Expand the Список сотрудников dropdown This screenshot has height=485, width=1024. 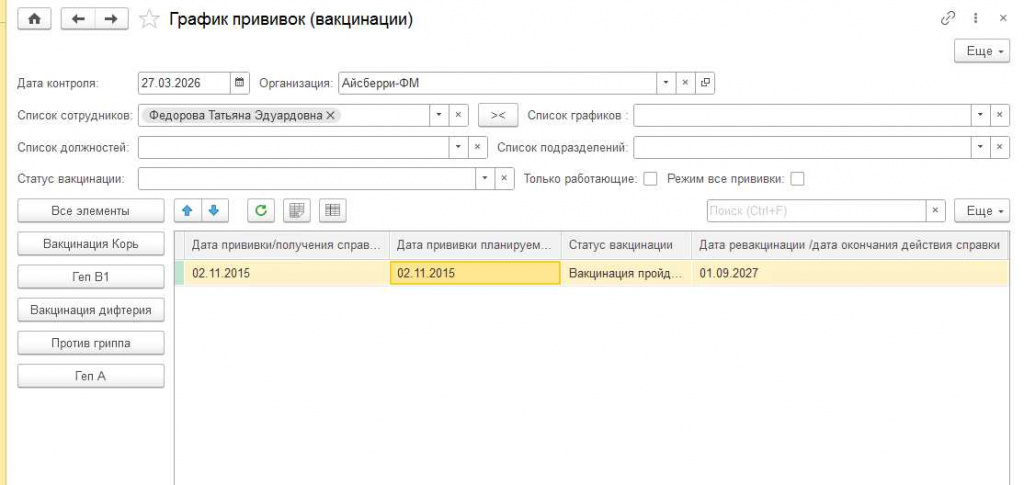(438, 115)
